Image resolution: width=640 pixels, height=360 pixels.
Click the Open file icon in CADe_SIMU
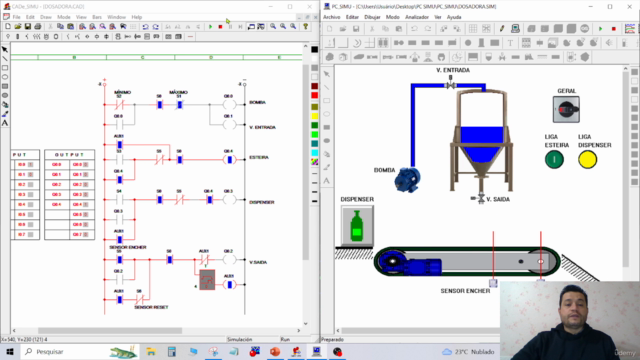tap(18, 27)
